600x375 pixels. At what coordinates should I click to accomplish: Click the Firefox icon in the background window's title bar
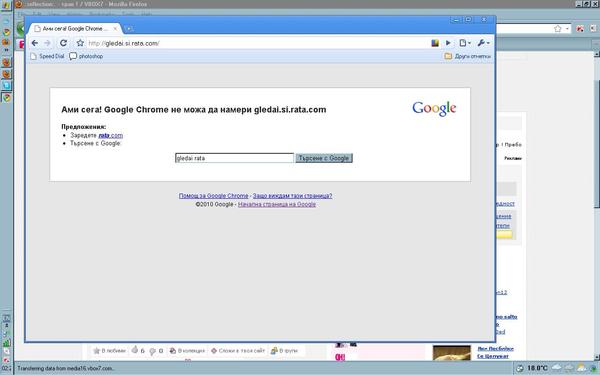coord(18,4)
